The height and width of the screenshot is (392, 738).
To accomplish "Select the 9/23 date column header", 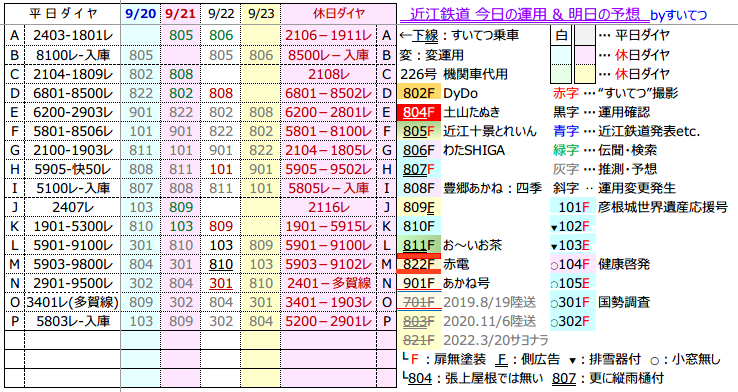I will tap(260, 14).
